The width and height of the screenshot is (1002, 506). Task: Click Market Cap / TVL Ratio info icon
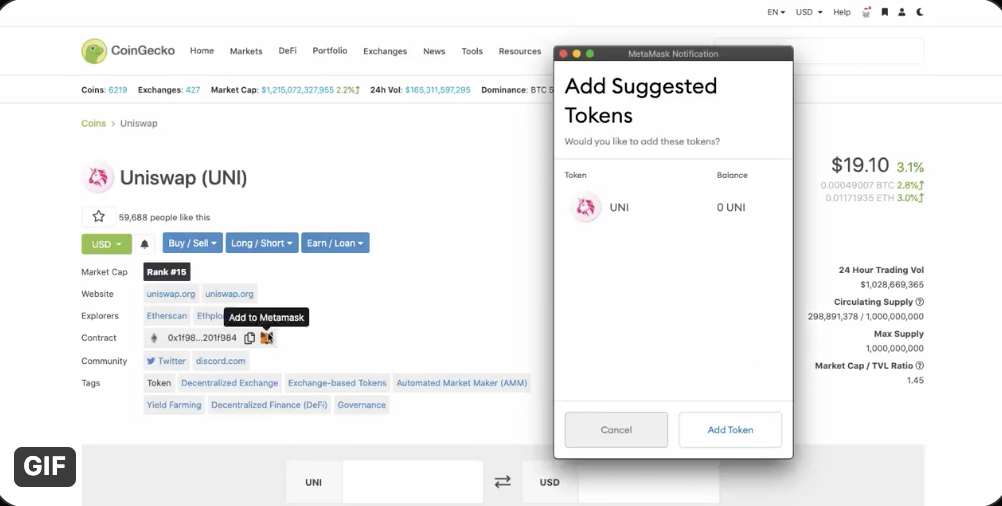(920, 365)
